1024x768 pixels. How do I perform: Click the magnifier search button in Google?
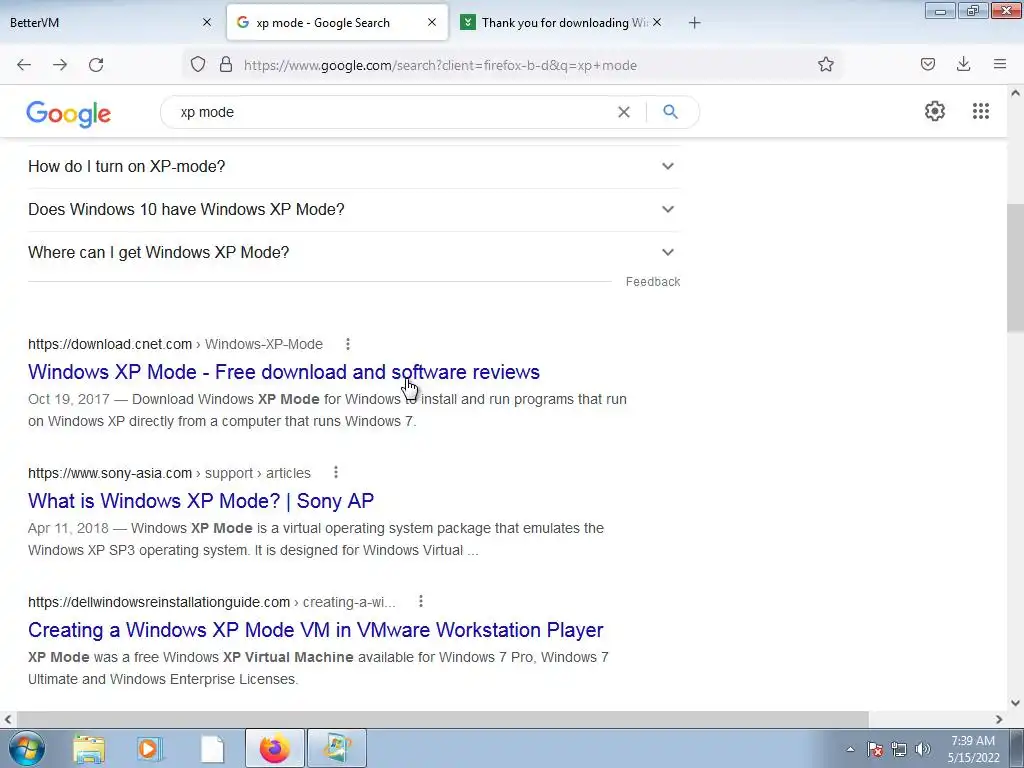670,112
